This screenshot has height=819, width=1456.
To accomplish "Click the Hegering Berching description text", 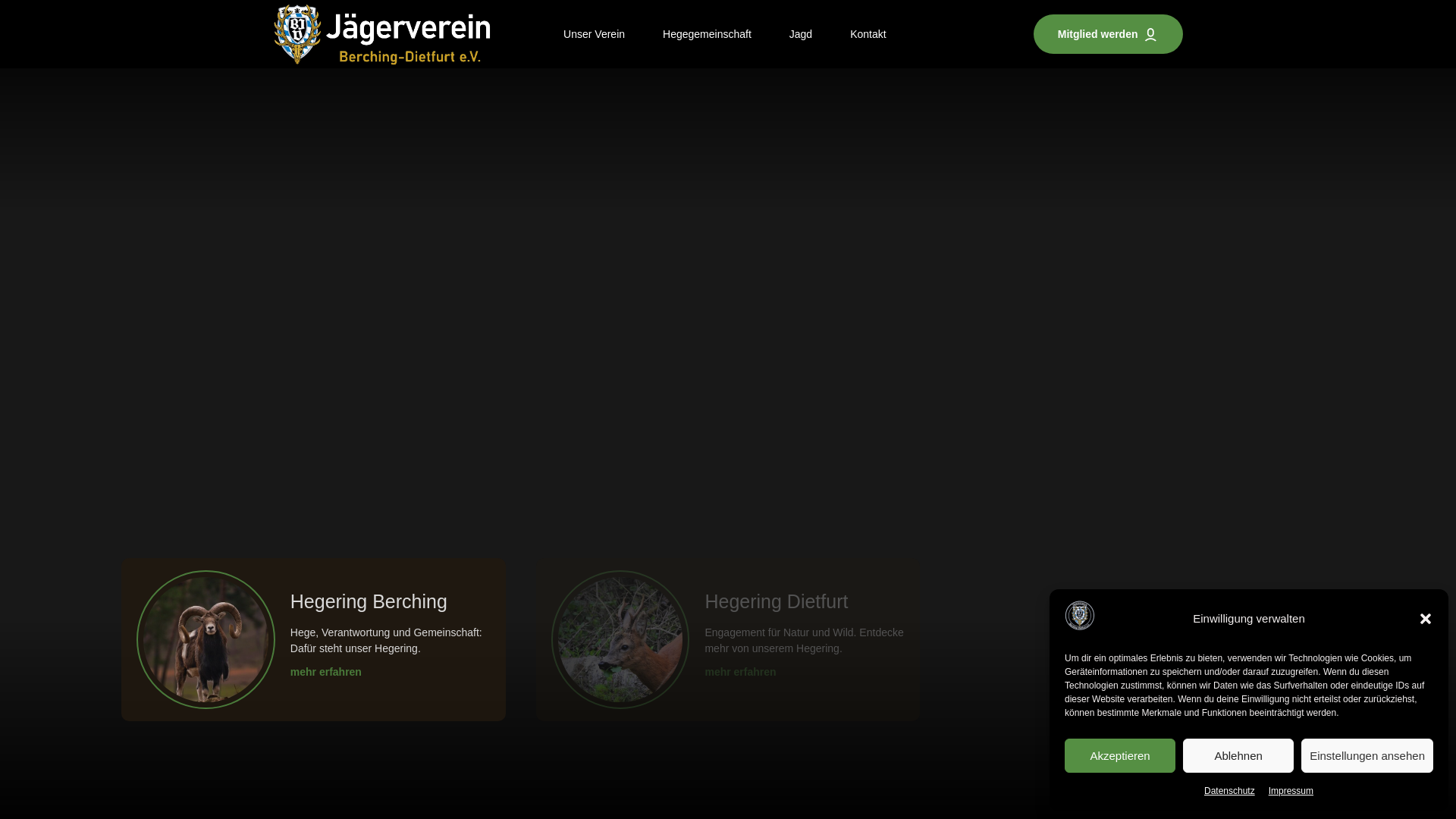I will click(x=386, y=640).
